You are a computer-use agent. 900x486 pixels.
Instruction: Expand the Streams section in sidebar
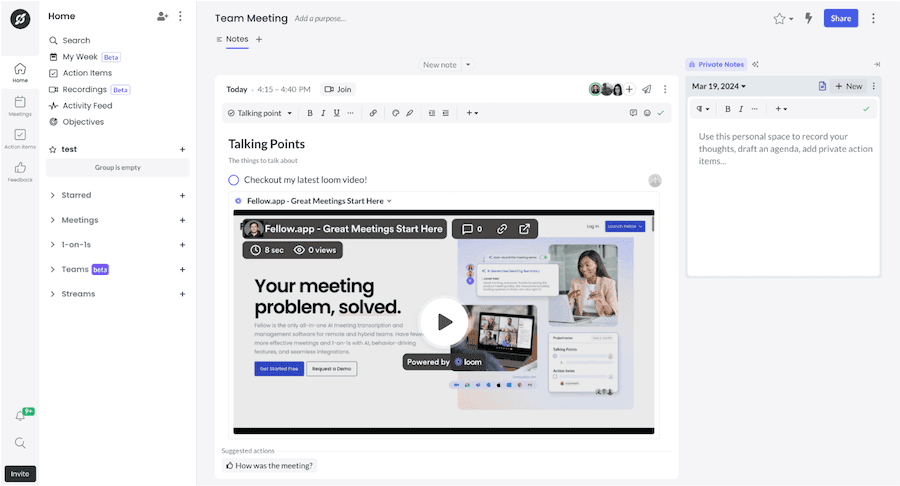click(53, 294)
